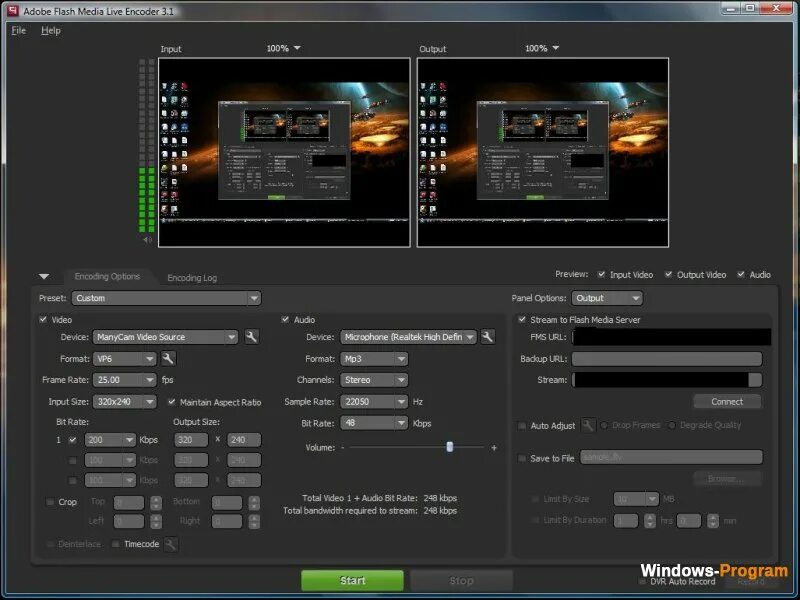Click the Stop button

(x=461, y=581)
